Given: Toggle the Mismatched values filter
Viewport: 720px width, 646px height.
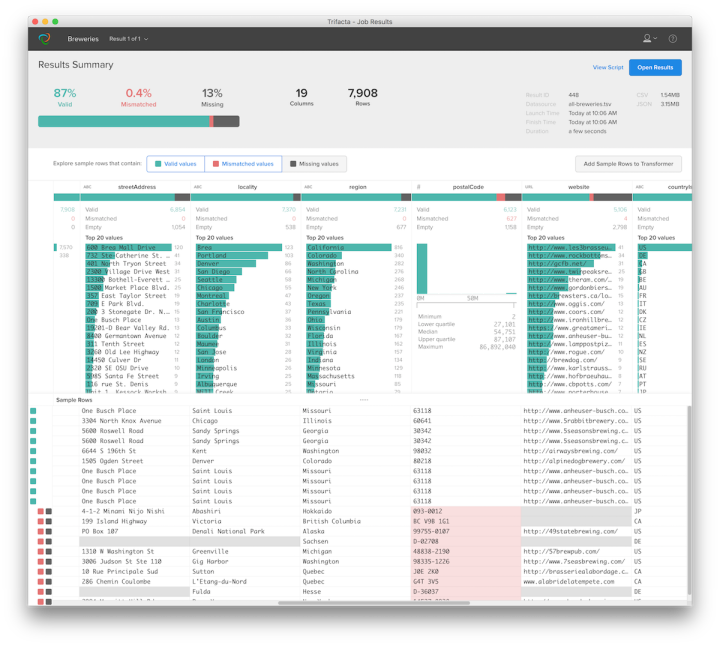Looking at the screenshot, I should point(243,164).
